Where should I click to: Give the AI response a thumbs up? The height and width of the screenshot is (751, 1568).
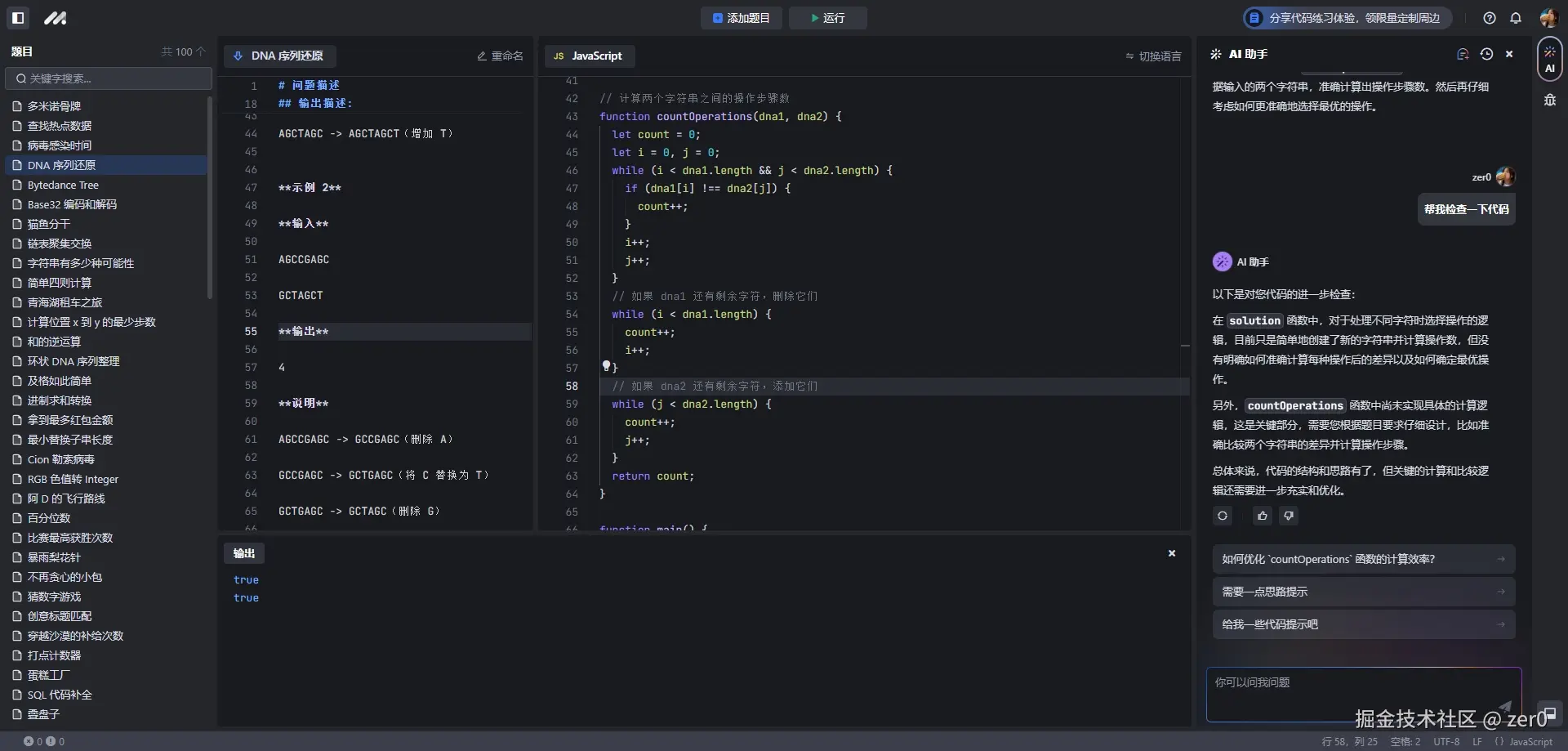(x=1263, y=516)
